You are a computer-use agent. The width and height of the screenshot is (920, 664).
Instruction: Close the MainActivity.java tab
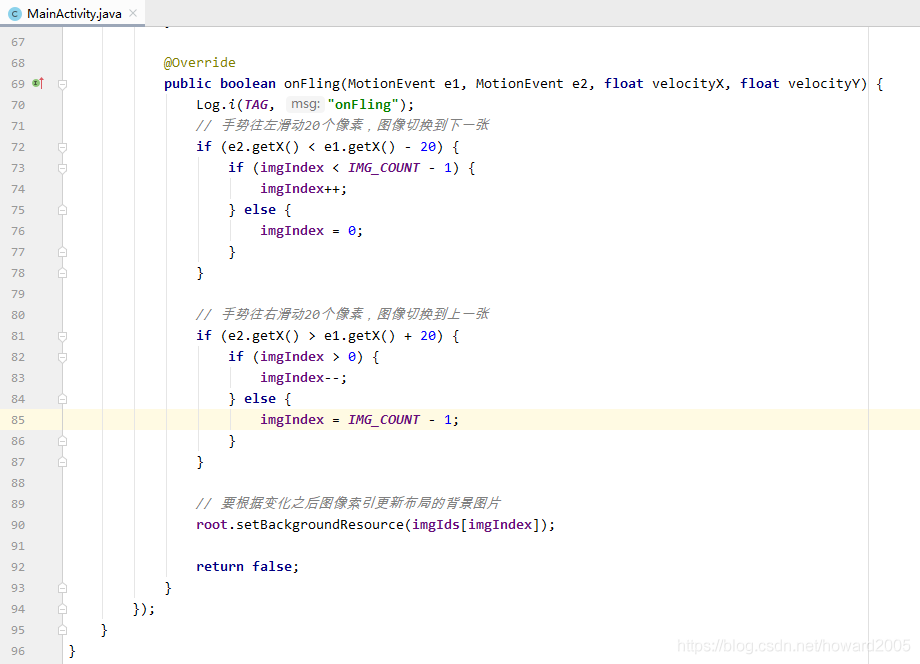133,13
